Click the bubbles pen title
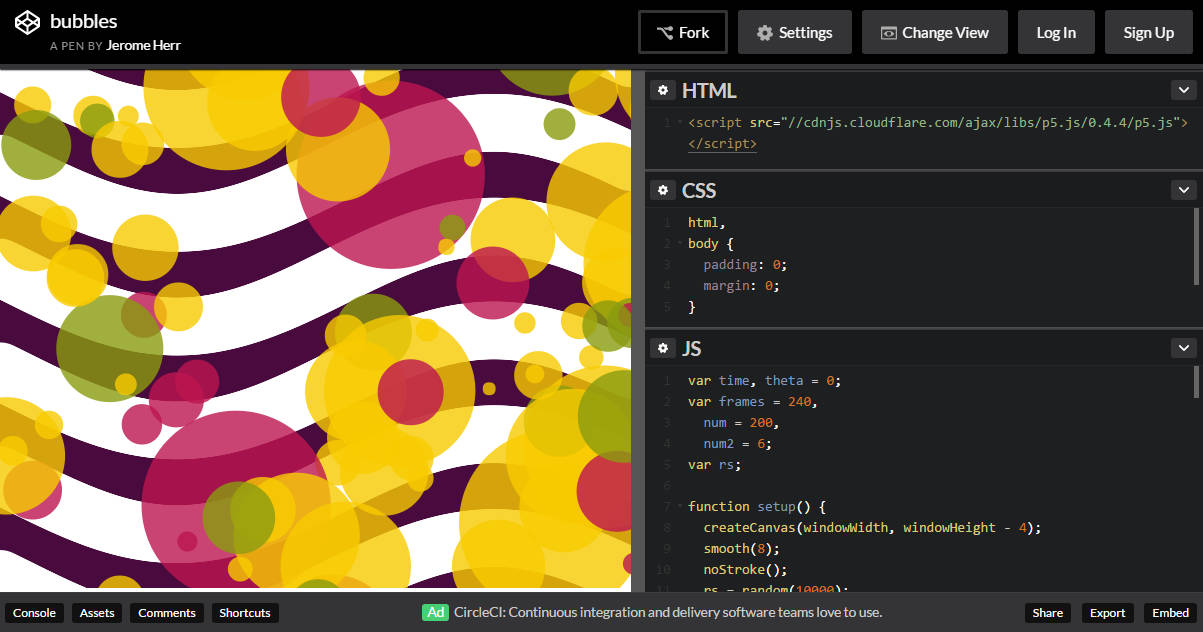 [83, 21]
